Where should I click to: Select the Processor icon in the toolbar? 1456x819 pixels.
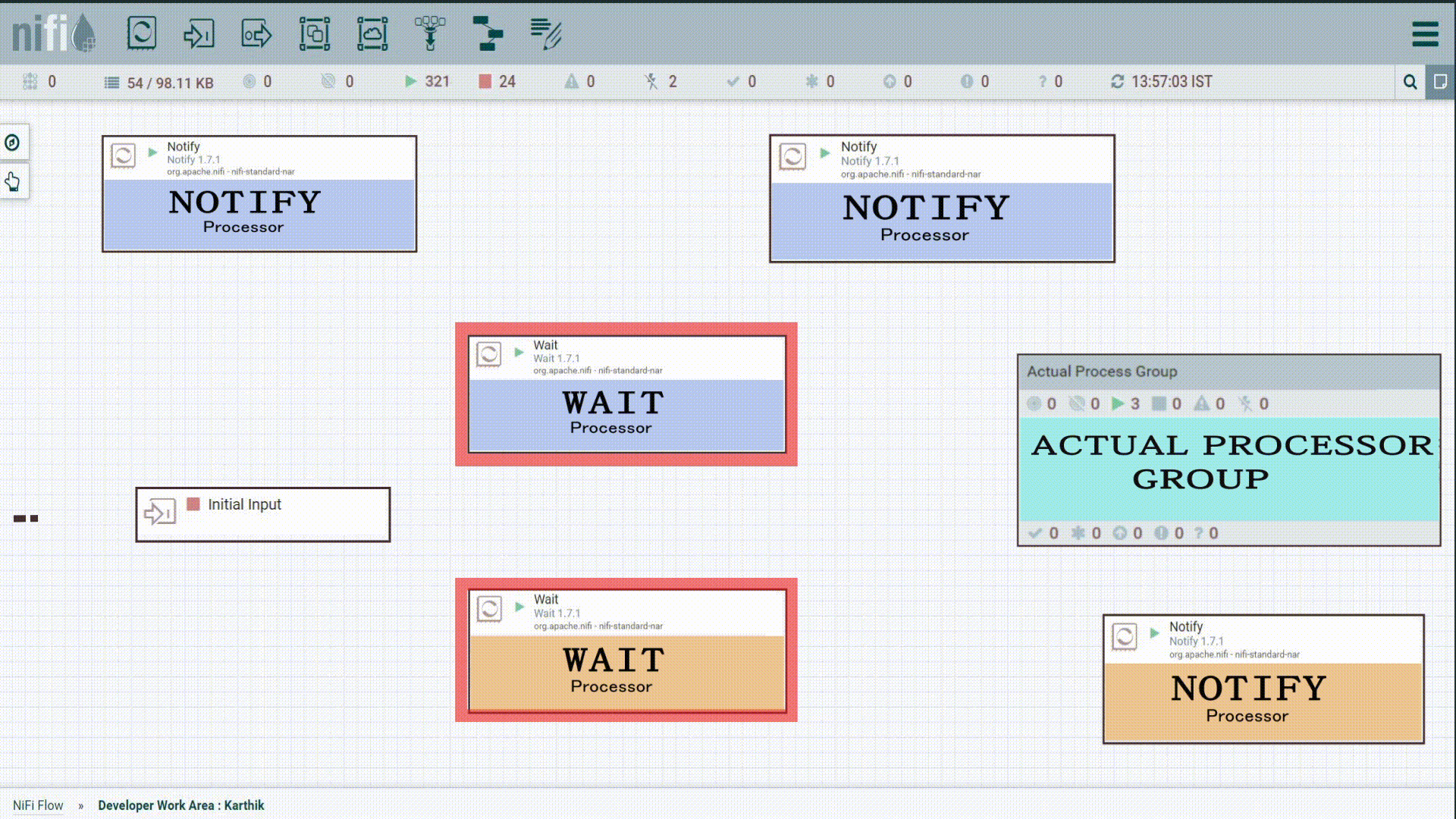click(x=142, y=33)
